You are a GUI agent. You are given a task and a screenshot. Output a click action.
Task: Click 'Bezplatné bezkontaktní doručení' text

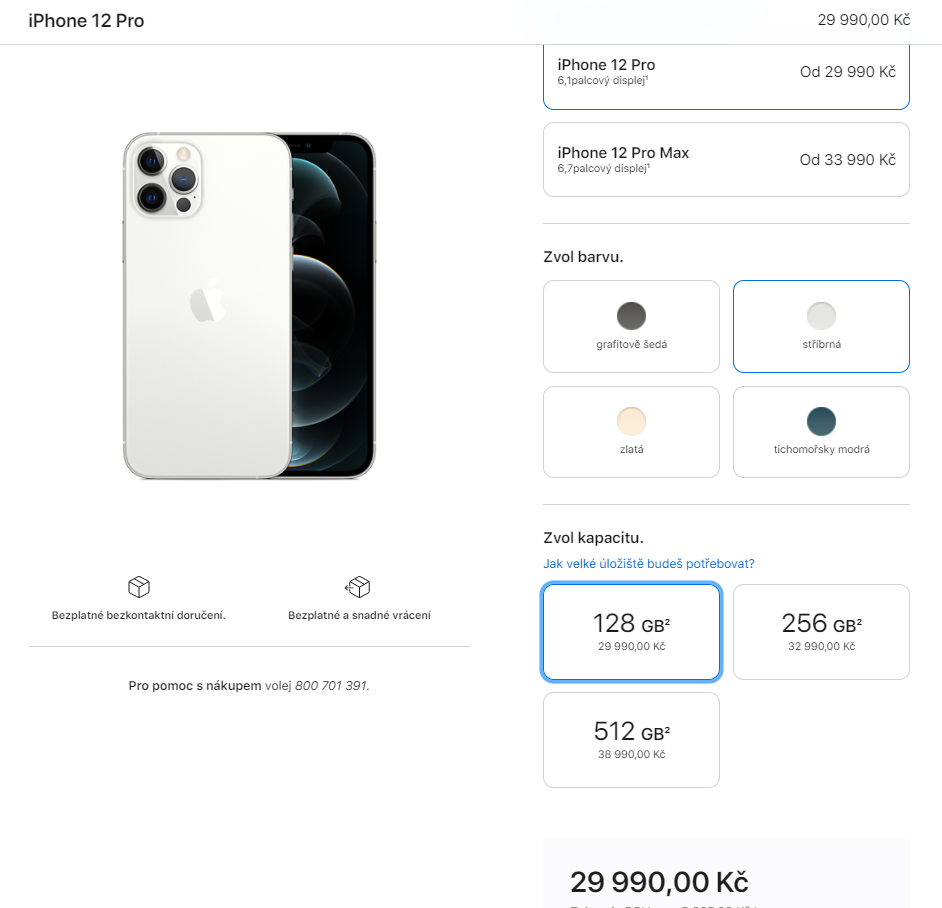tap(139, 615)
